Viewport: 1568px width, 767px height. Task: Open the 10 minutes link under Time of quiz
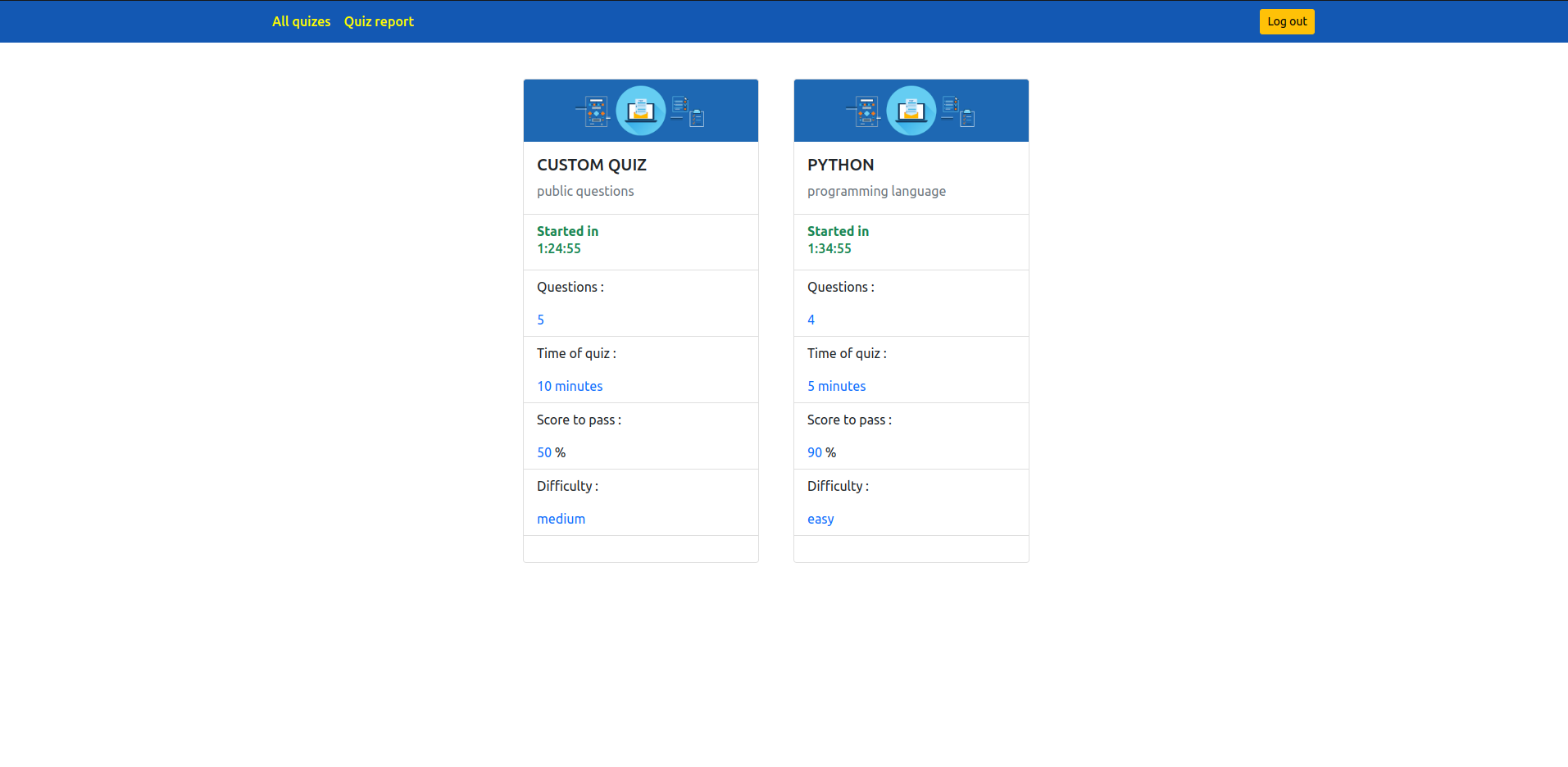click(569, 386)
